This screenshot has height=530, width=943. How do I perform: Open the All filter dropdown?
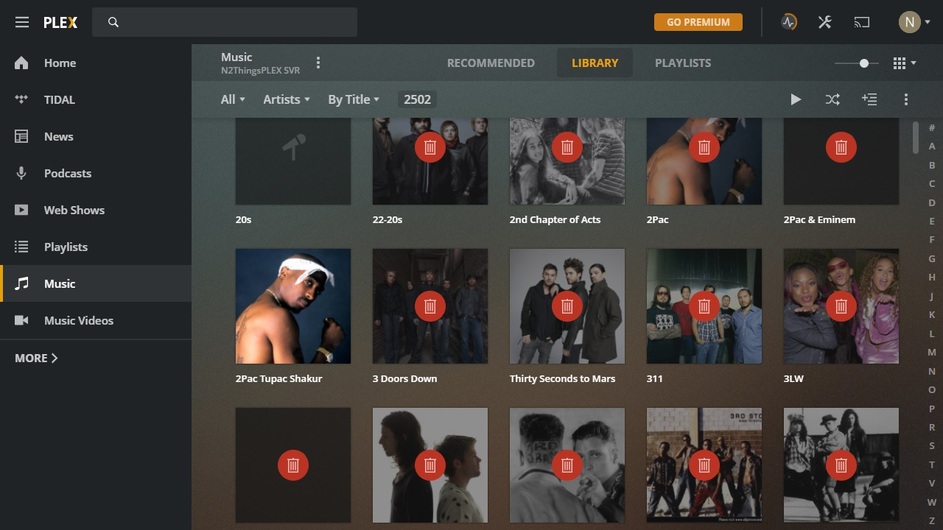pyautogui.click(x=233, y=99)
